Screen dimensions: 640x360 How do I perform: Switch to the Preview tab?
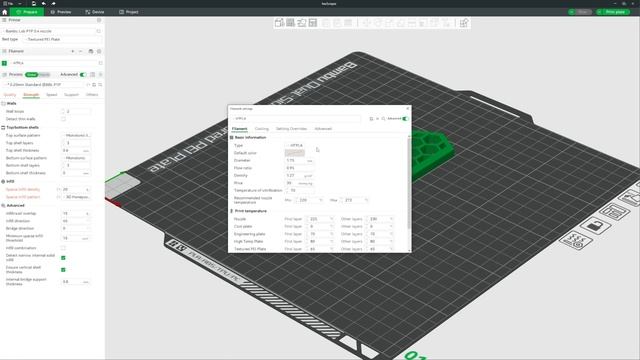[60, 12]
